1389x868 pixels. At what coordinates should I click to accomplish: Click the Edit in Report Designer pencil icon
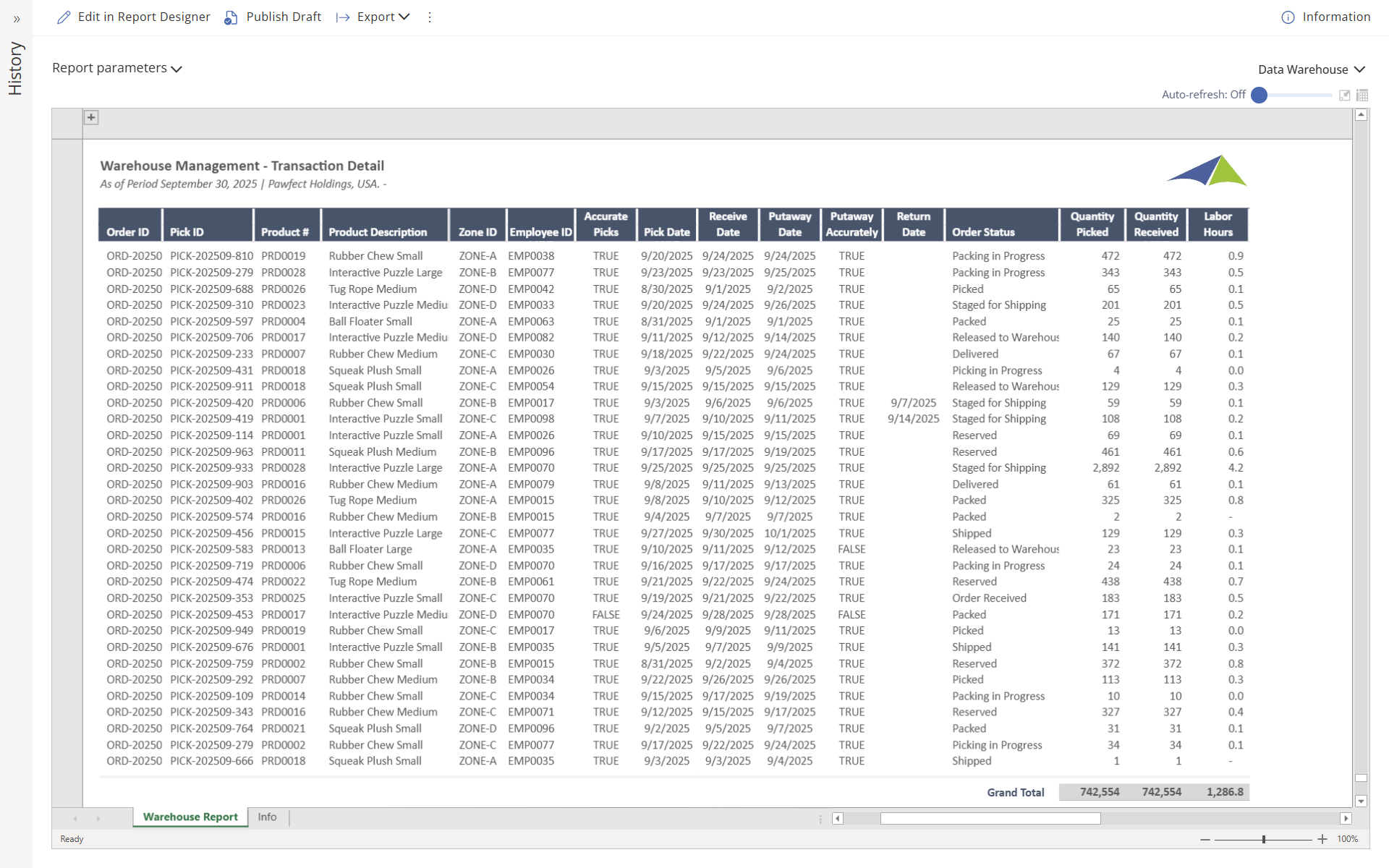[x=64, y=17]
